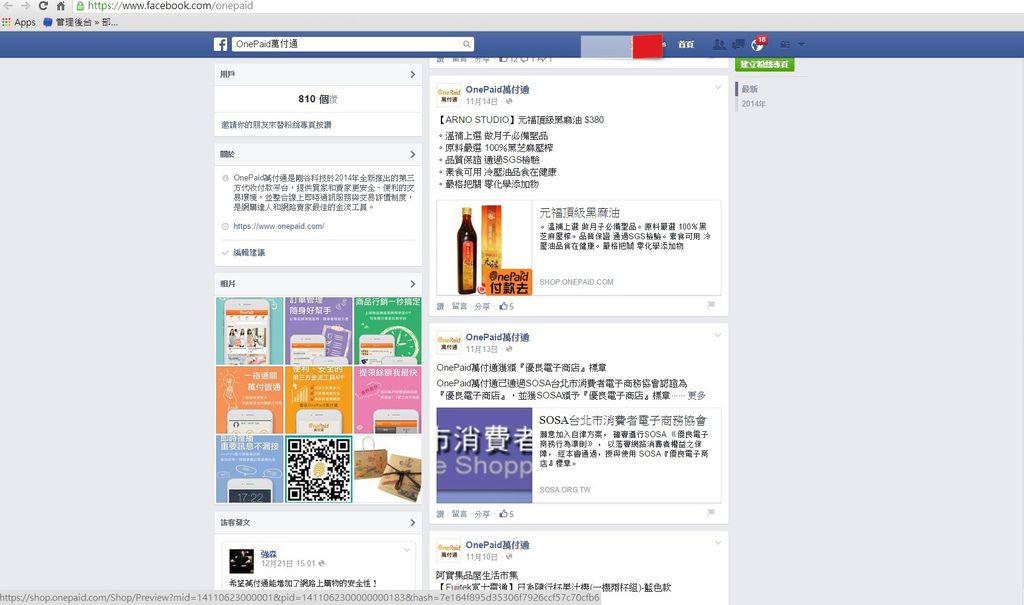Expand the 訪客發文 section chevron

click(x=412, y=523)
